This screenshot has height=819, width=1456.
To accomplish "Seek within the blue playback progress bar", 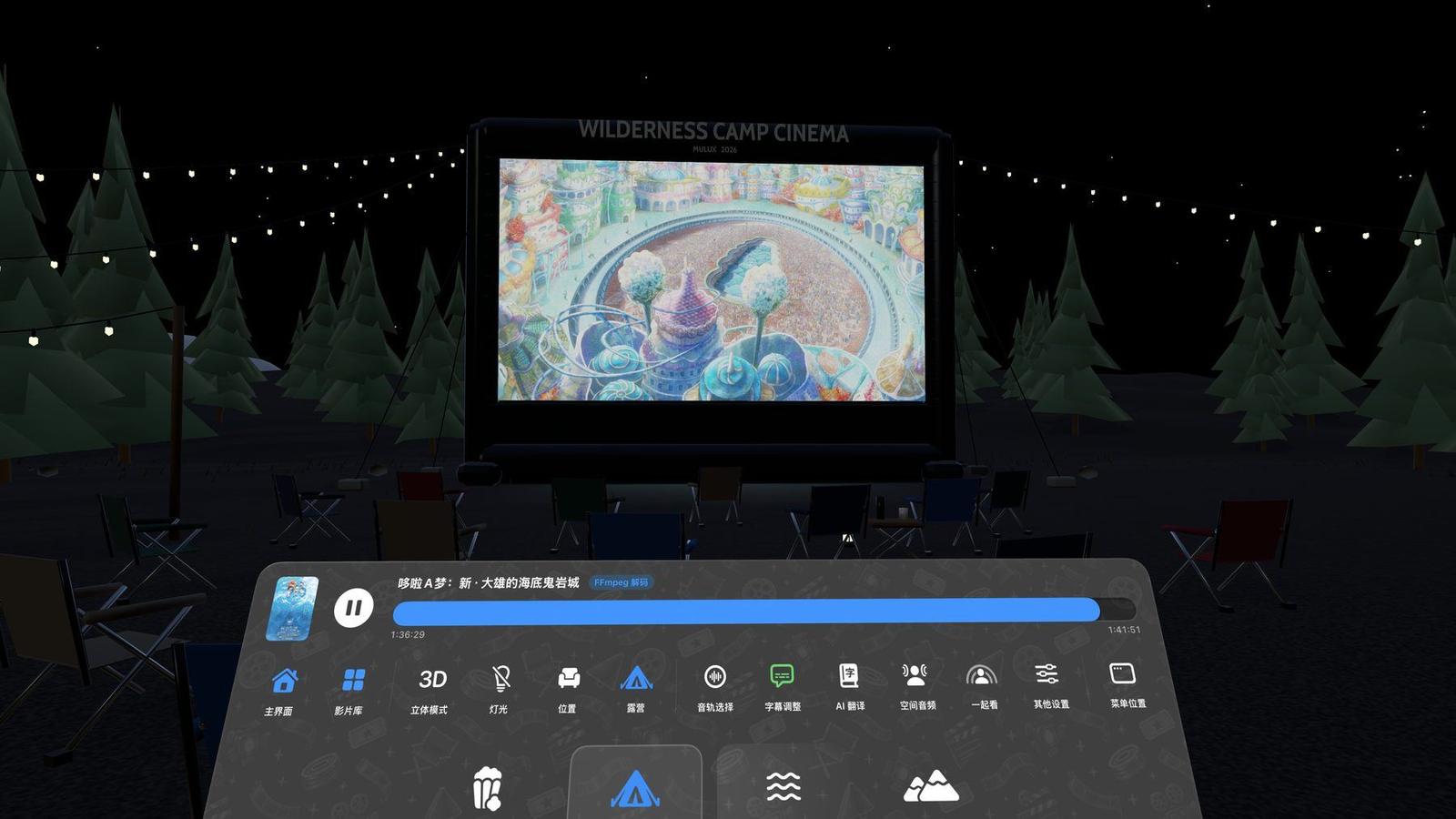I will [763, 610].
